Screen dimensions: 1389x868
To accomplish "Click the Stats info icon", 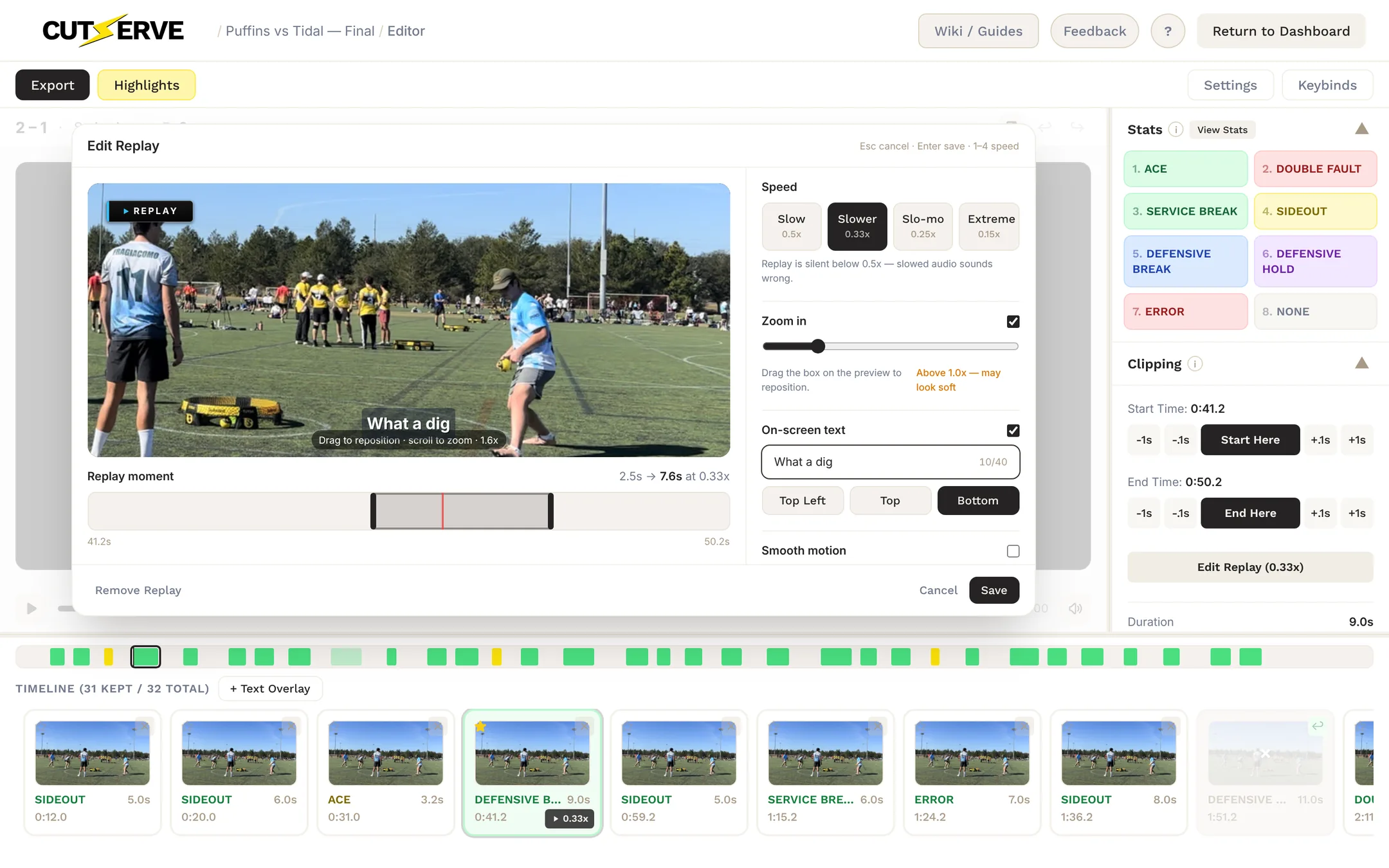I will coord(1176,130).
